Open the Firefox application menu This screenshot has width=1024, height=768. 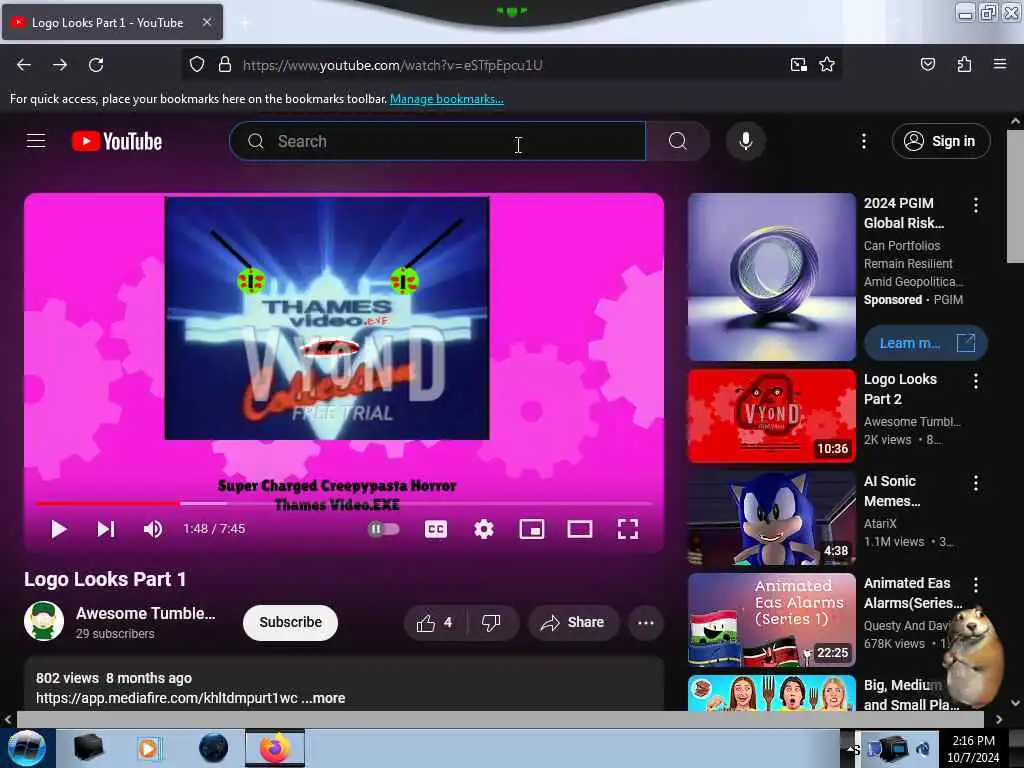(1000, 65)
